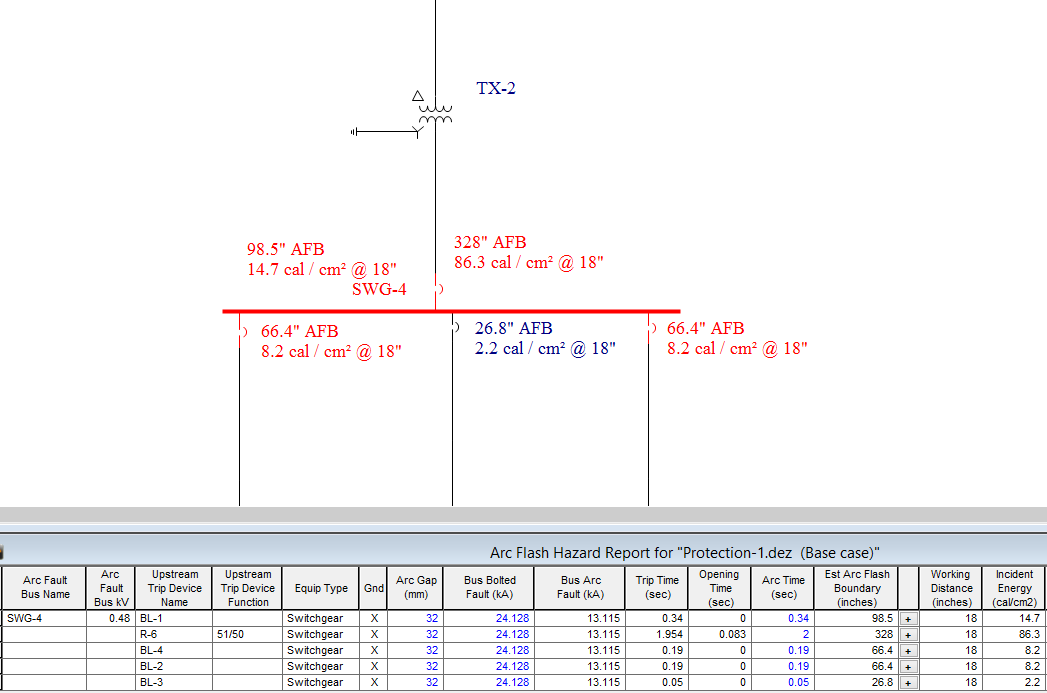Screen dimensions: 1047x693
Task: Toggle the Gnd checkbox in the BL-2 row
Action: [x=373, y=666]
